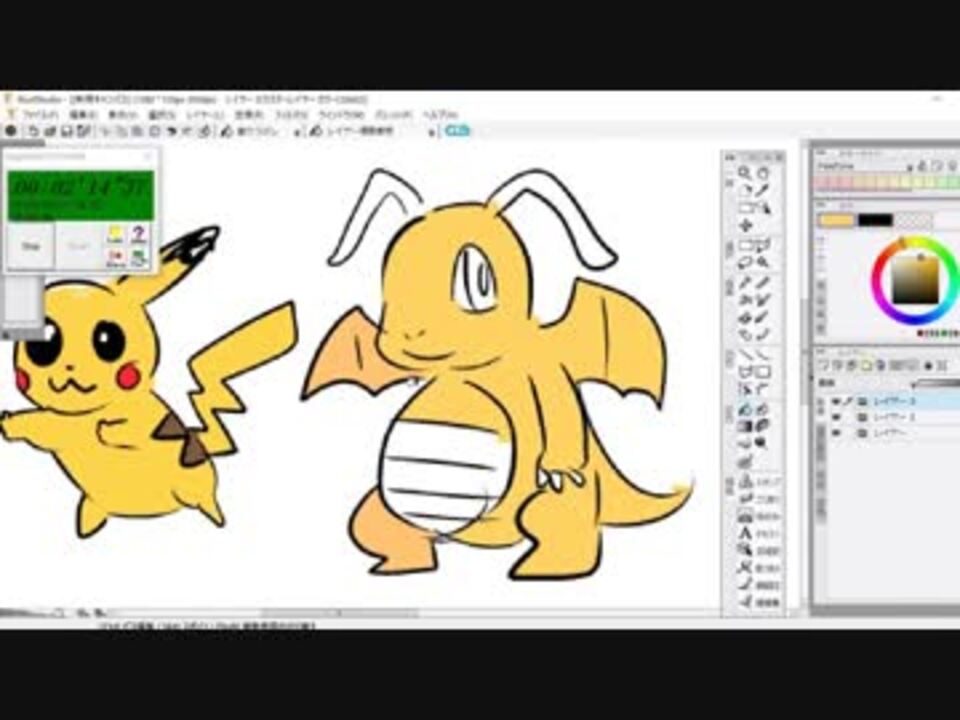Image resolution: width=960 pixels, height=720 pixels.
Task: Select the rectangle selection tool
Action: (x=745, y=246)
